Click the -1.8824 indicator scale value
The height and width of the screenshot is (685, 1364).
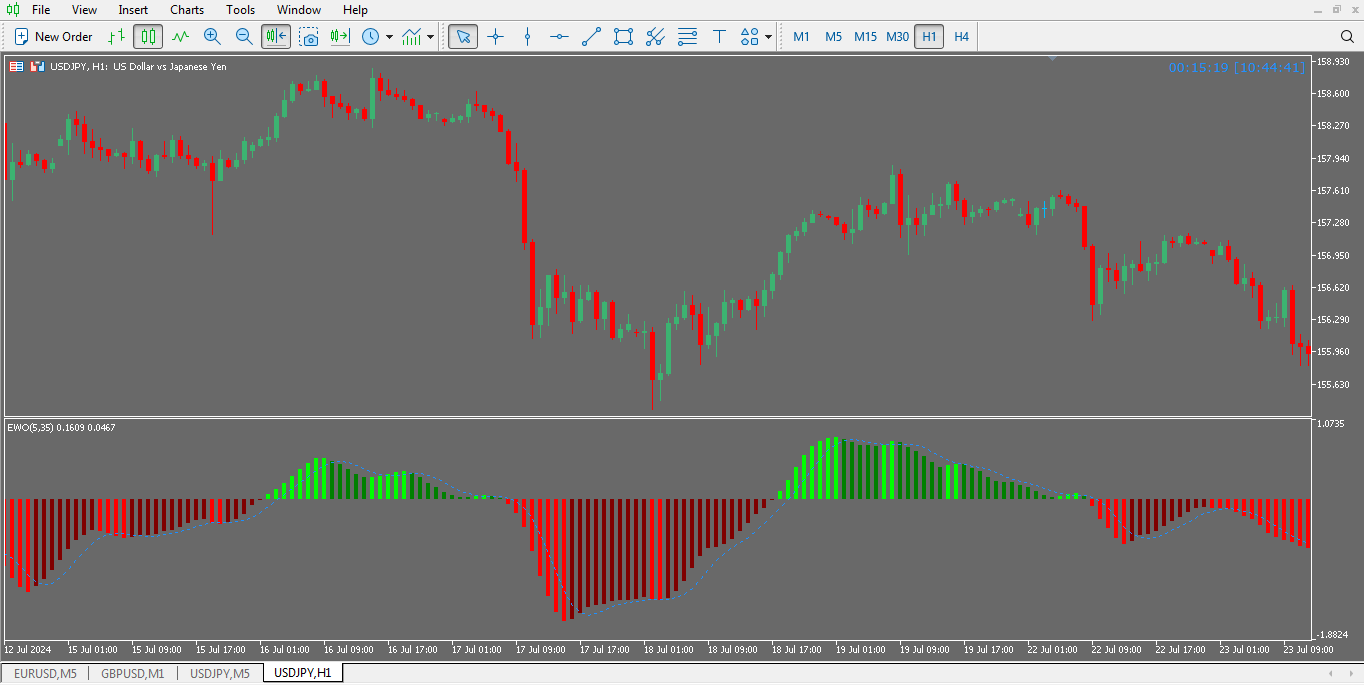point(1335,634)
